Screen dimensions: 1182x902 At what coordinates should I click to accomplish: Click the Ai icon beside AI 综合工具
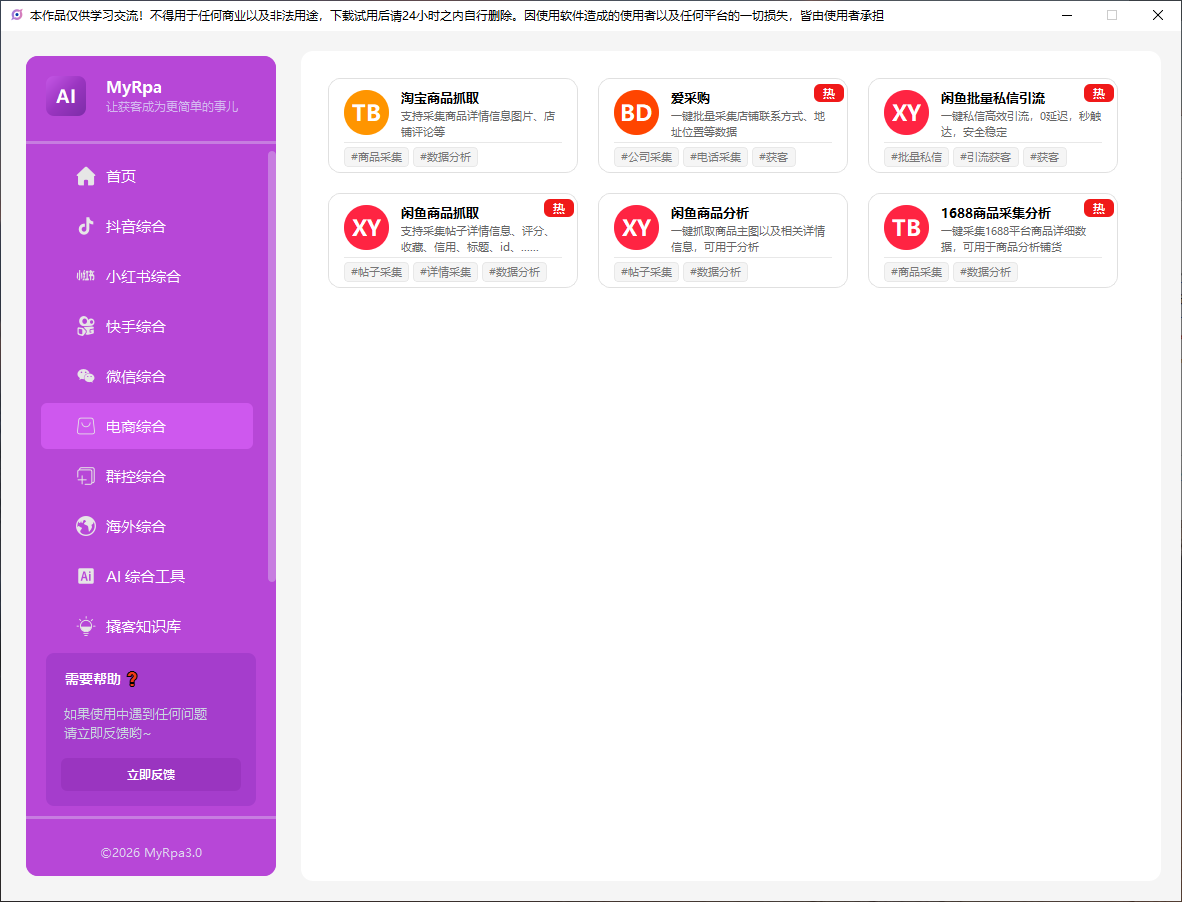click(86, 576)
